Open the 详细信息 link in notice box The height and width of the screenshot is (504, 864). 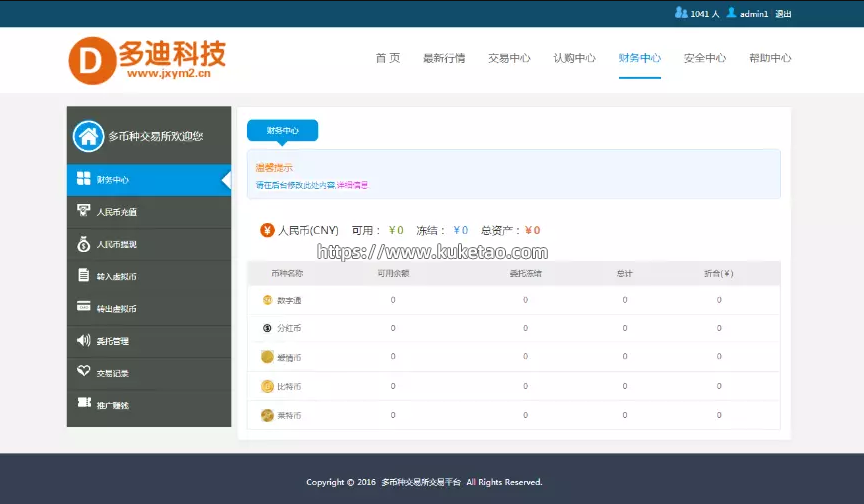[x=352, y=185]
